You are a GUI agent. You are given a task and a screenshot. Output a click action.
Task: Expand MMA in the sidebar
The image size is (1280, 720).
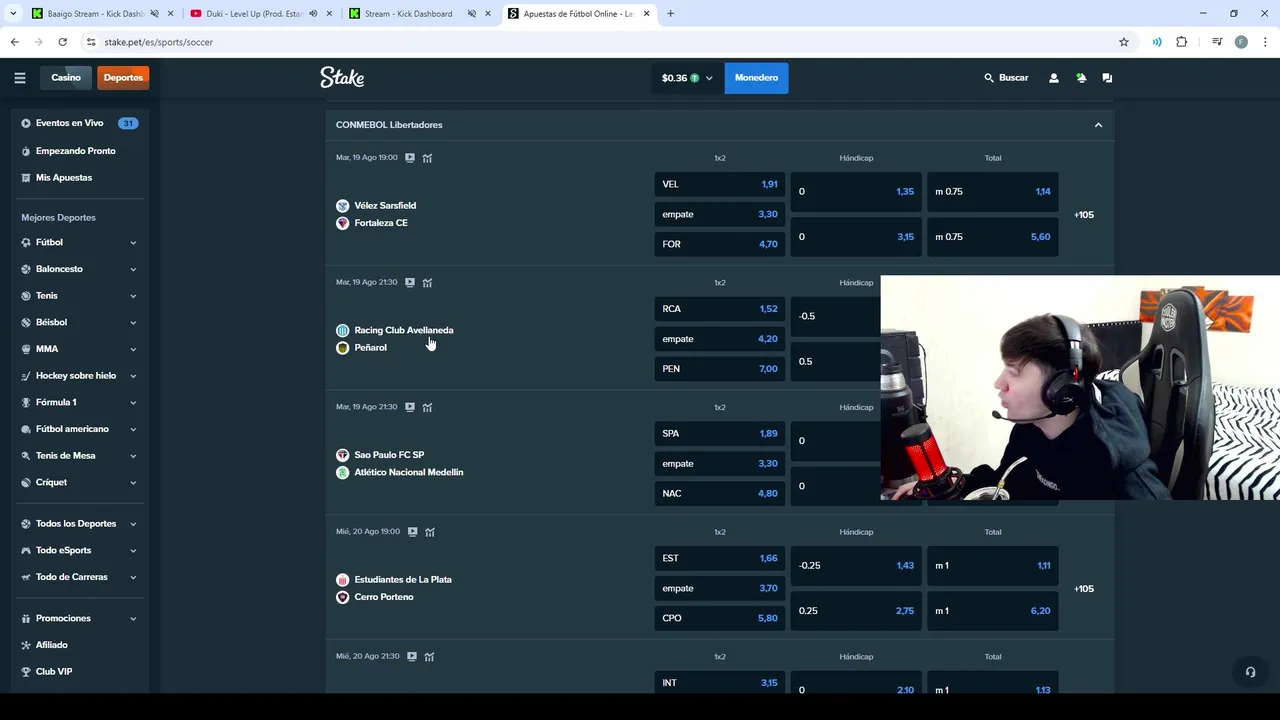point(133,349)
